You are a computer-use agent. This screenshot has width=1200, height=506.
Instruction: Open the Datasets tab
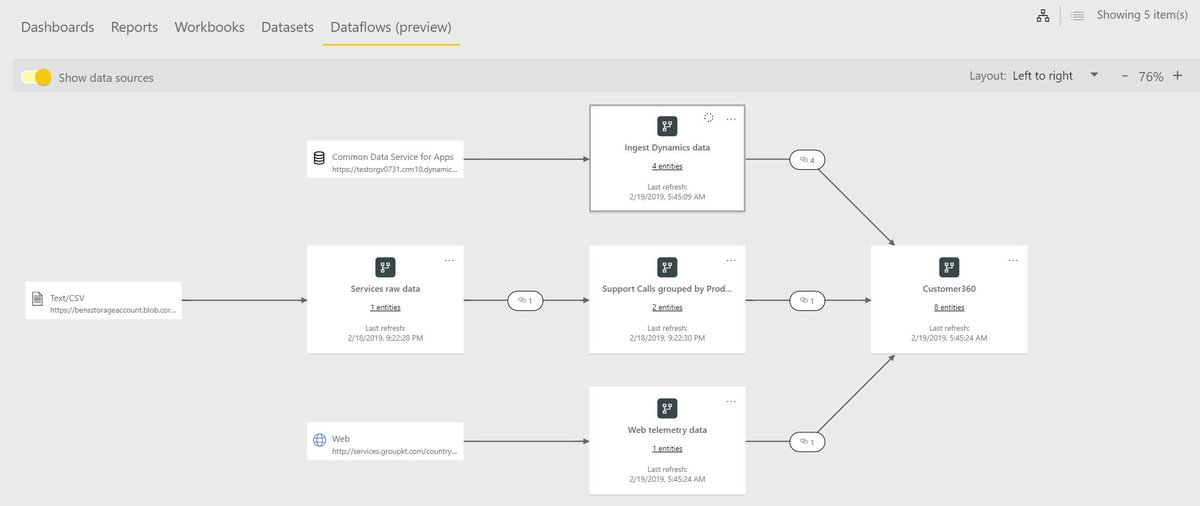coord(287,27)
